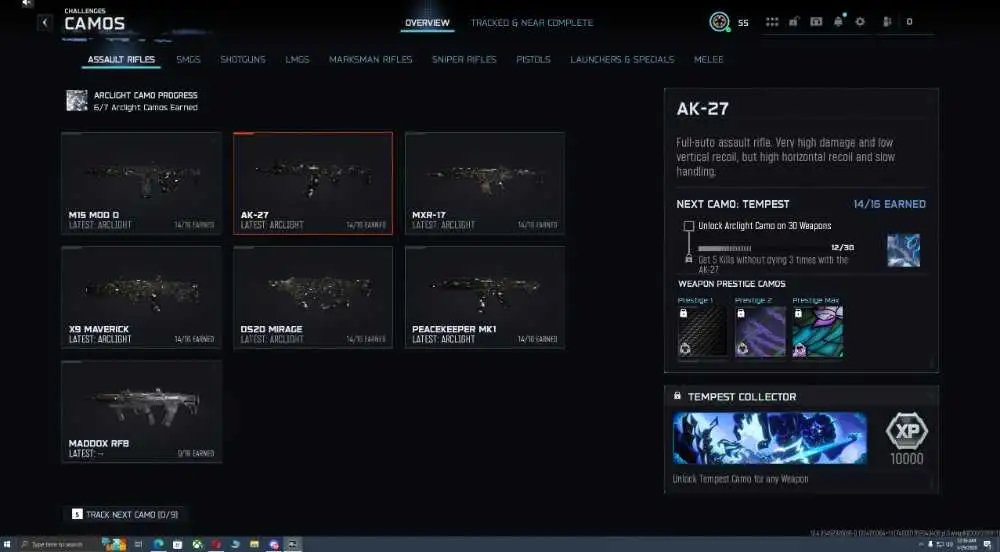Open notifications bell icon
1000x552 pixels.
[x=838, y=22]
